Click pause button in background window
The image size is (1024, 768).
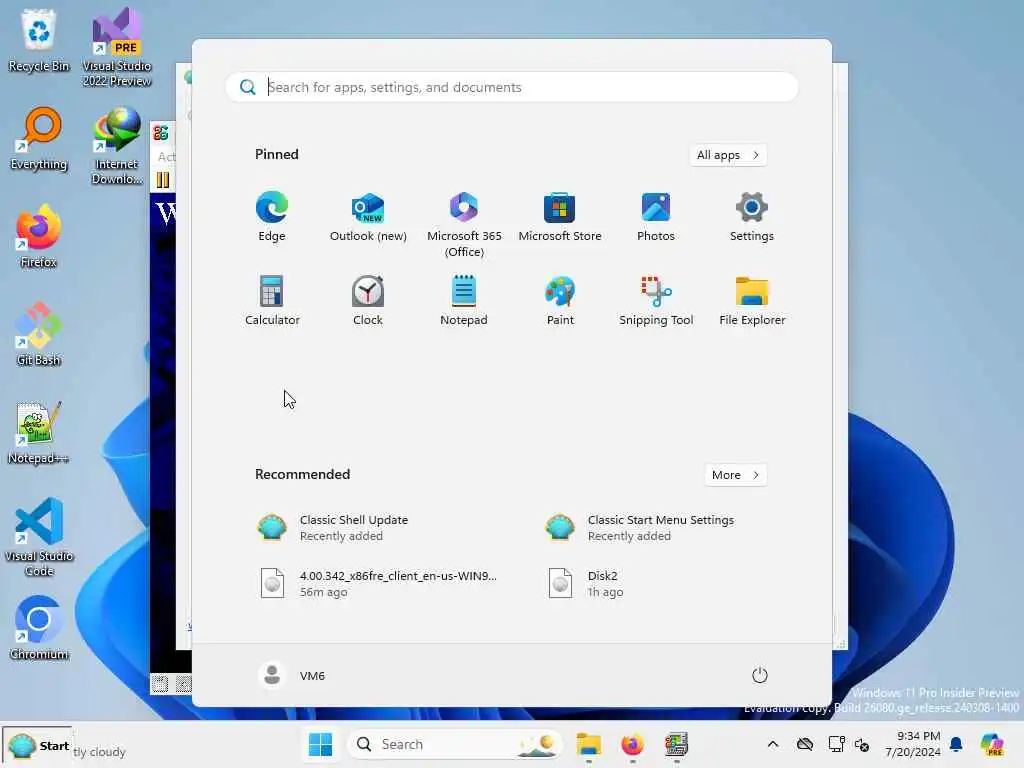163,180
